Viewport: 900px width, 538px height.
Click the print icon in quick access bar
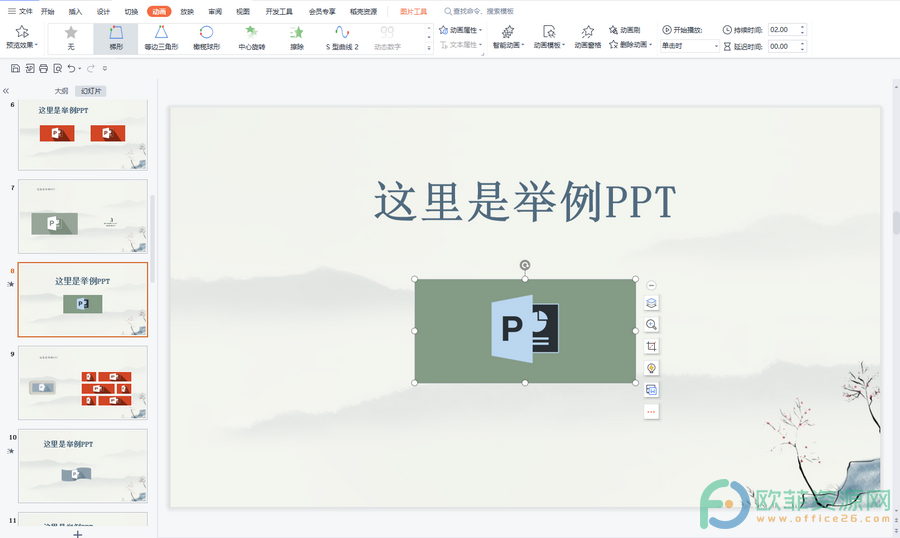44,68
